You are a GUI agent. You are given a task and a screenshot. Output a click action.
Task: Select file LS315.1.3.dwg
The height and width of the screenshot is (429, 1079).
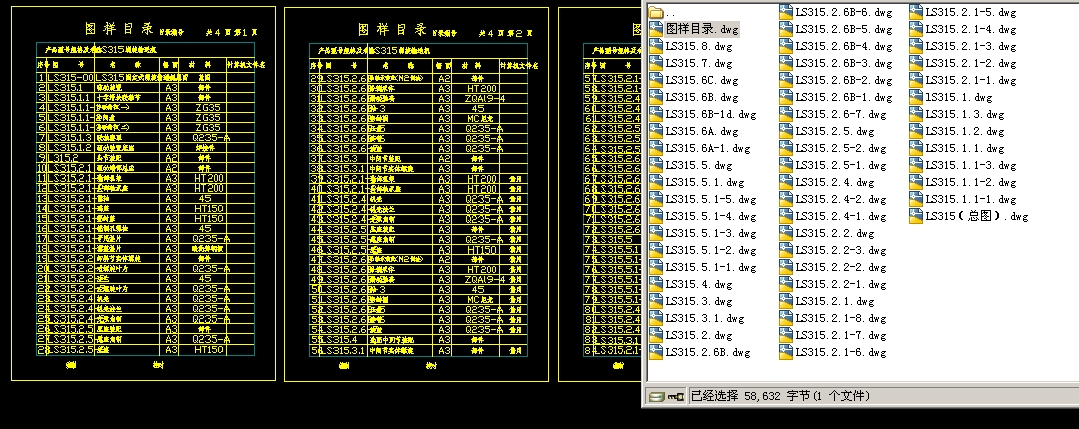pos(957,114)
